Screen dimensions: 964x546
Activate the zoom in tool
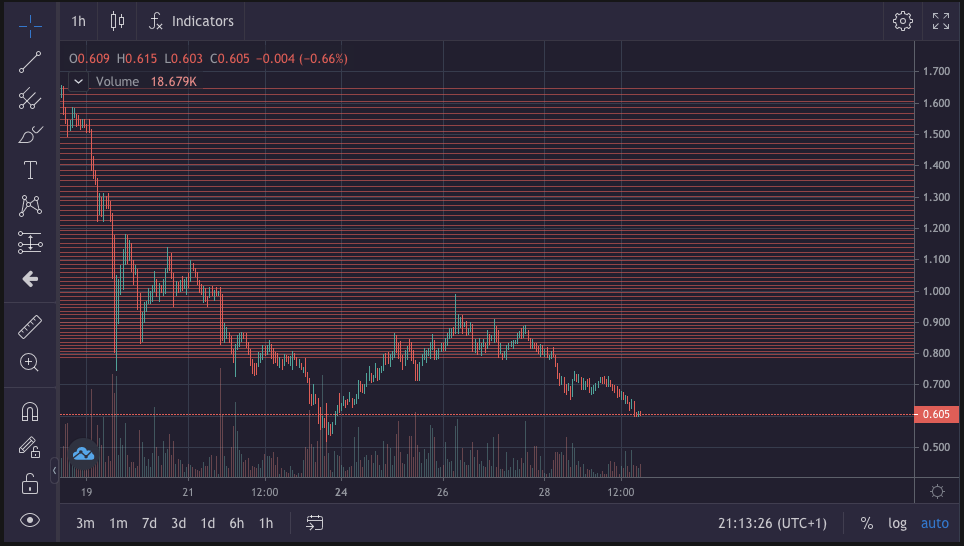(x=30, y=363)
